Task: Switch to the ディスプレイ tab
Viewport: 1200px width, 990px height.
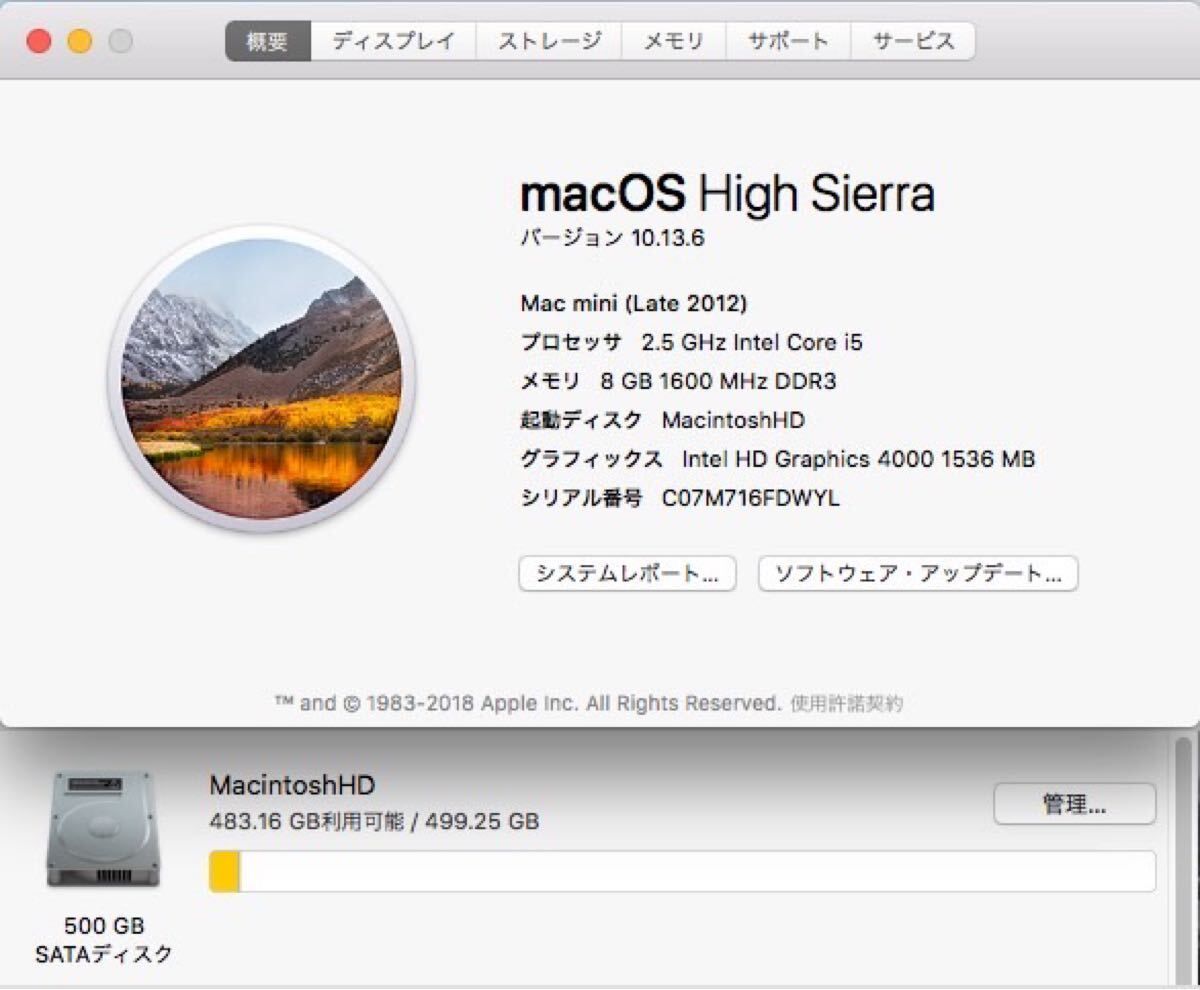Action: click(392, 41)
